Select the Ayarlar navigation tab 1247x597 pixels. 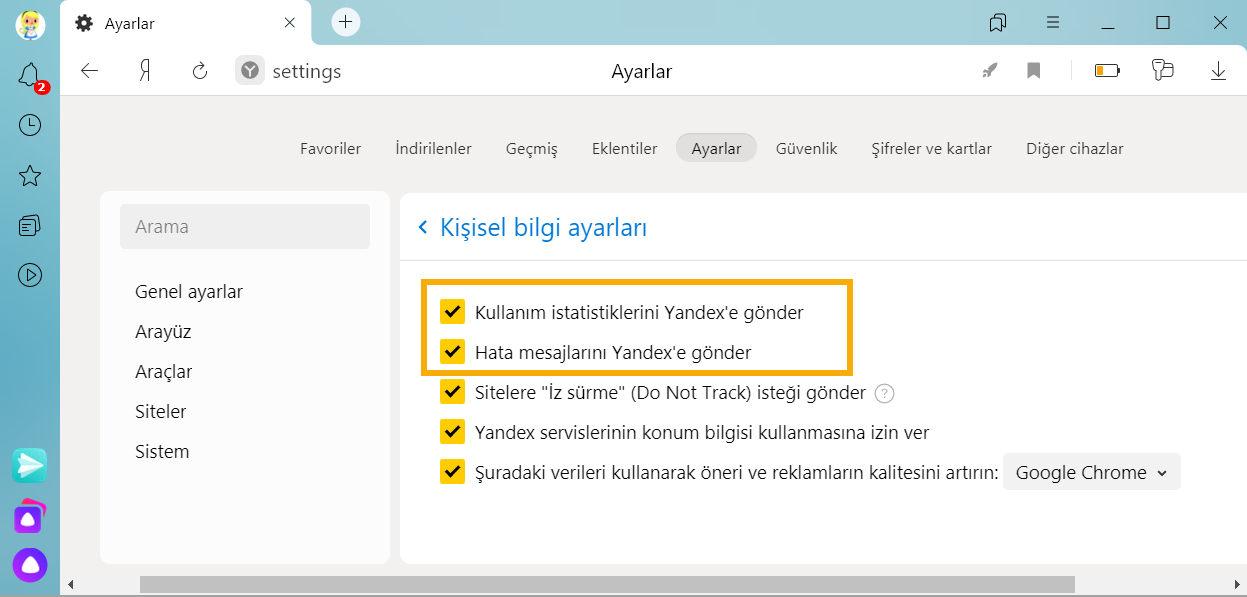tap(716, 148)
